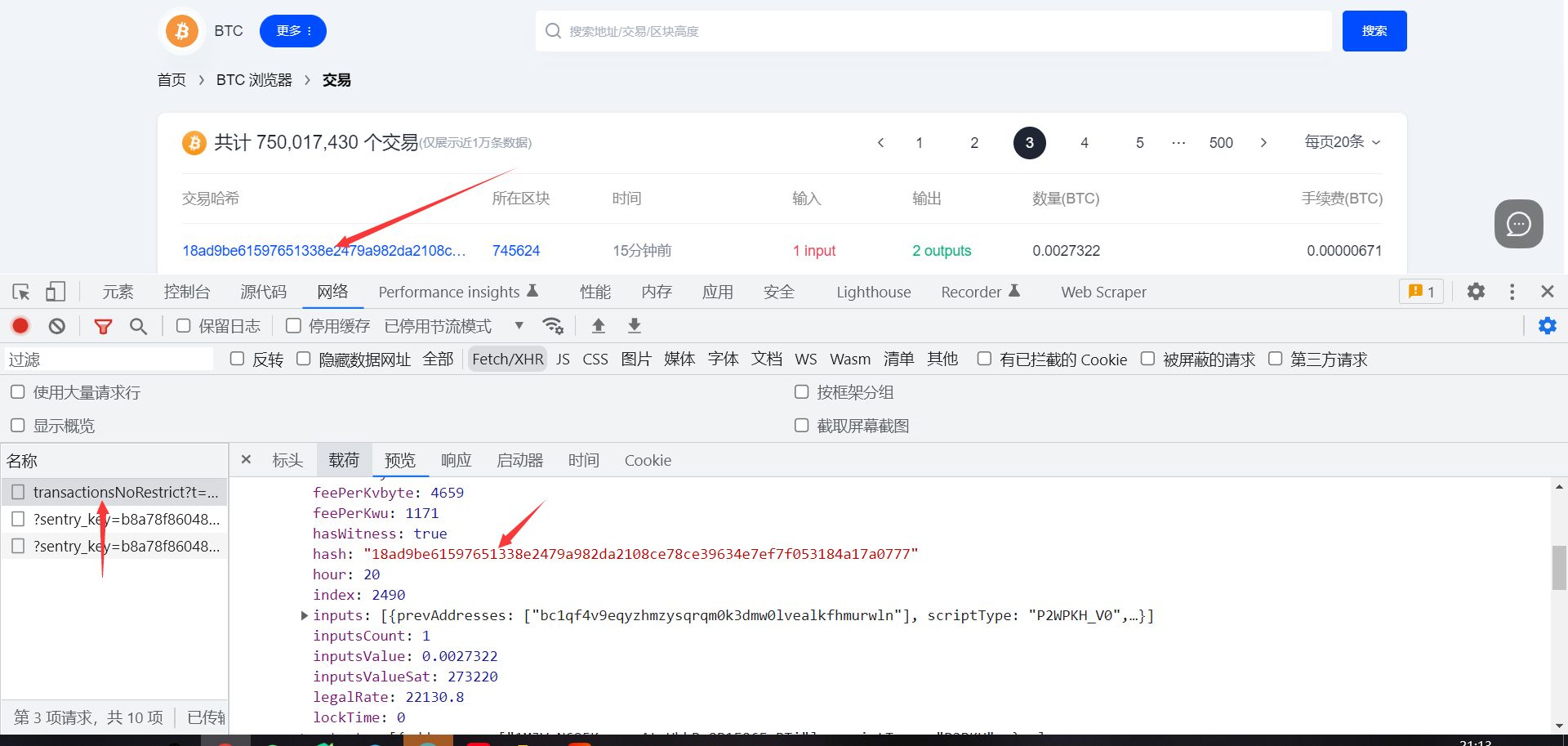
Task: Switch to the 控制台 (Console) tab
Action: point(187,292)
